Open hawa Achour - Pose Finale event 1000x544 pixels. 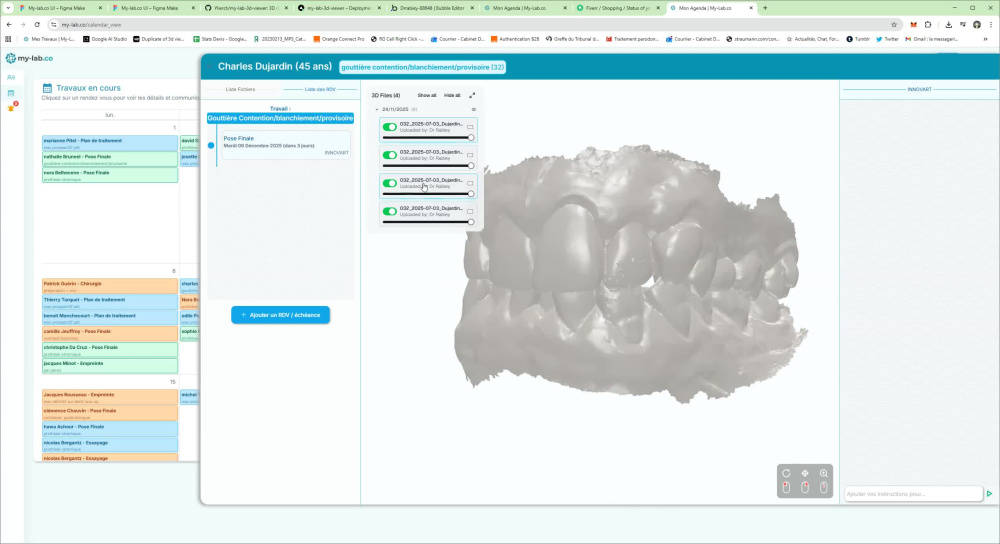pos(110,429)
